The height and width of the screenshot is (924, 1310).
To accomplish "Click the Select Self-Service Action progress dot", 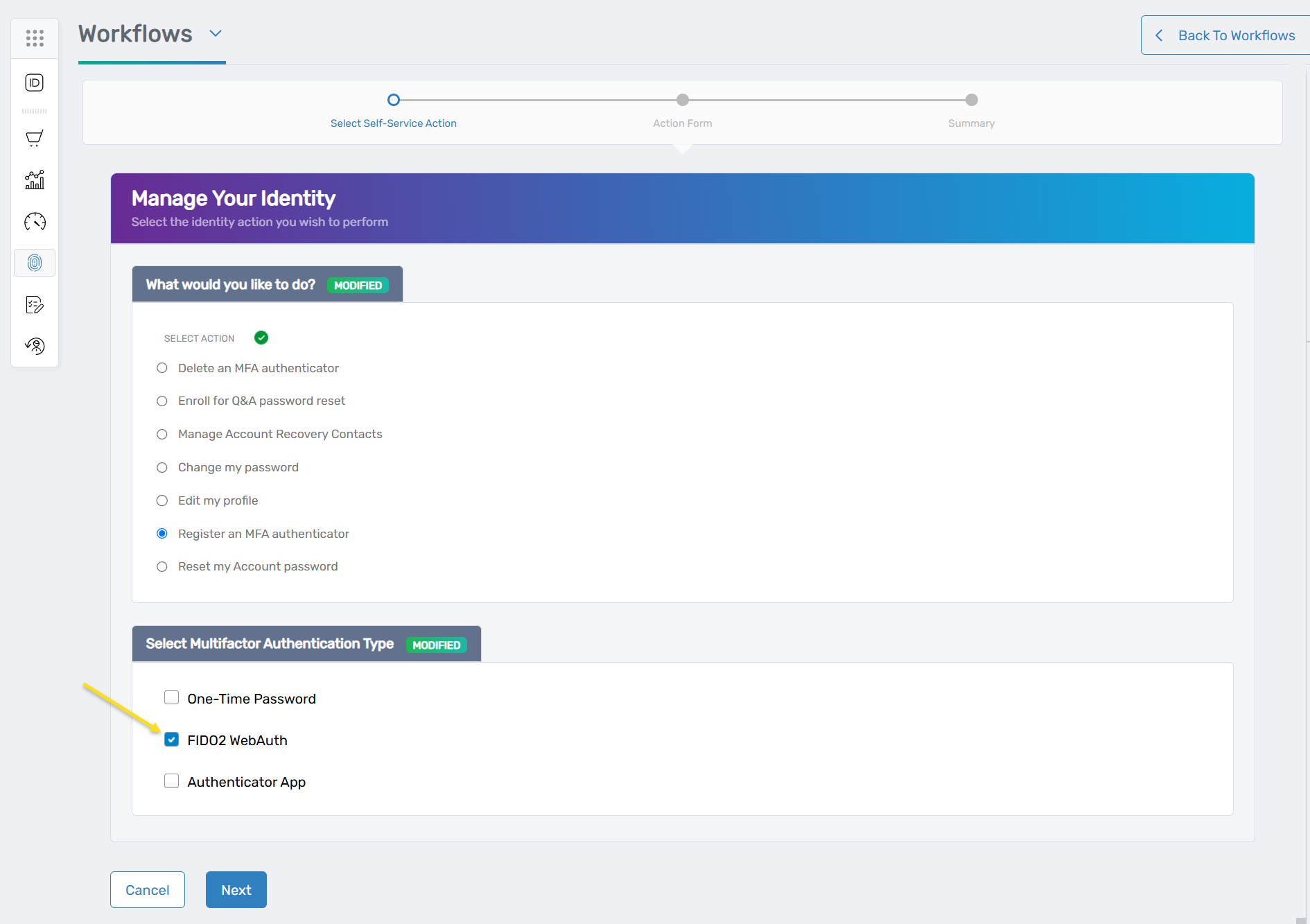I will click(x=394, y=100).
